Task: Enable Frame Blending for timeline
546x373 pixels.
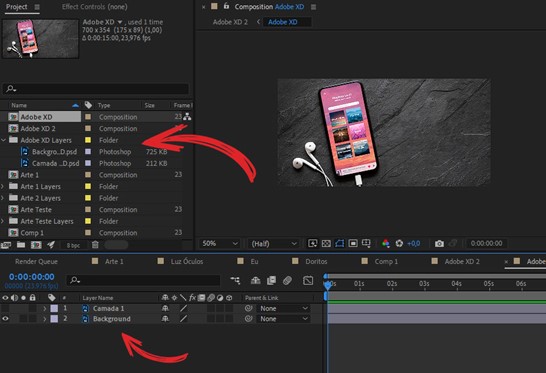Action: click(271, 280)
